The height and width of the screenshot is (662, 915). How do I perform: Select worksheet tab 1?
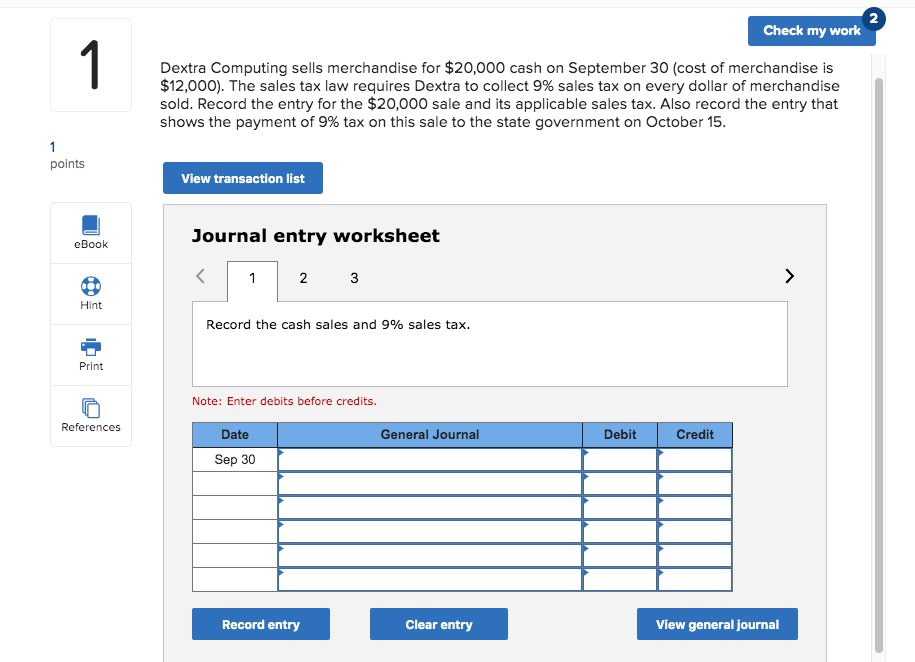pos(252,278)
